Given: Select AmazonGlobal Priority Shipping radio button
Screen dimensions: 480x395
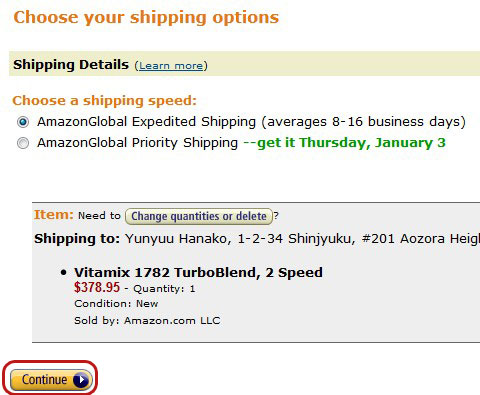Looking at the screenshot, I should (23, 143).
